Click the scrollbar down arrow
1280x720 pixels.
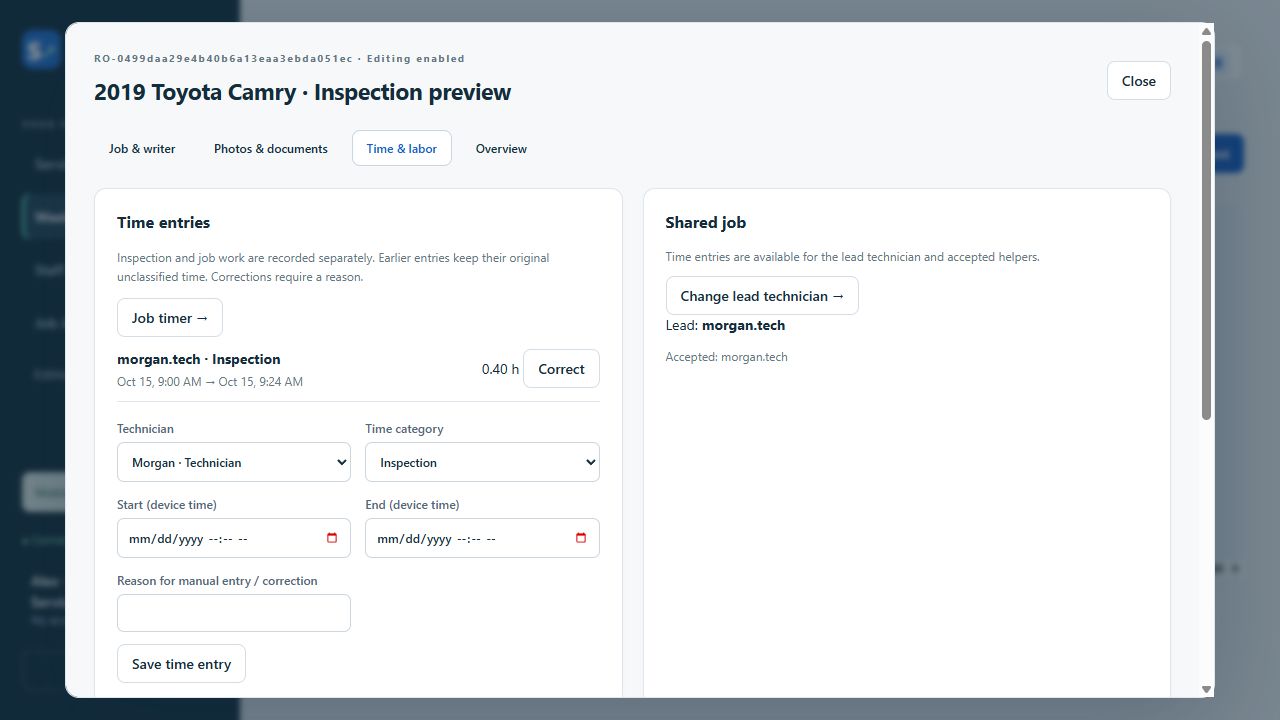(x=1206, y=689)
